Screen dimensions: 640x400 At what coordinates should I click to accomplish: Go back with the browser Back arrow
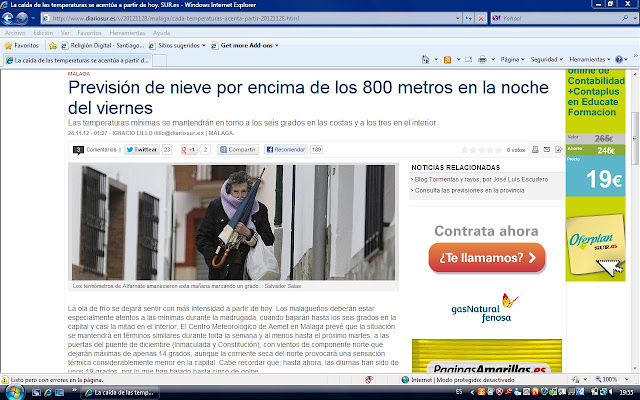(7, 18)
